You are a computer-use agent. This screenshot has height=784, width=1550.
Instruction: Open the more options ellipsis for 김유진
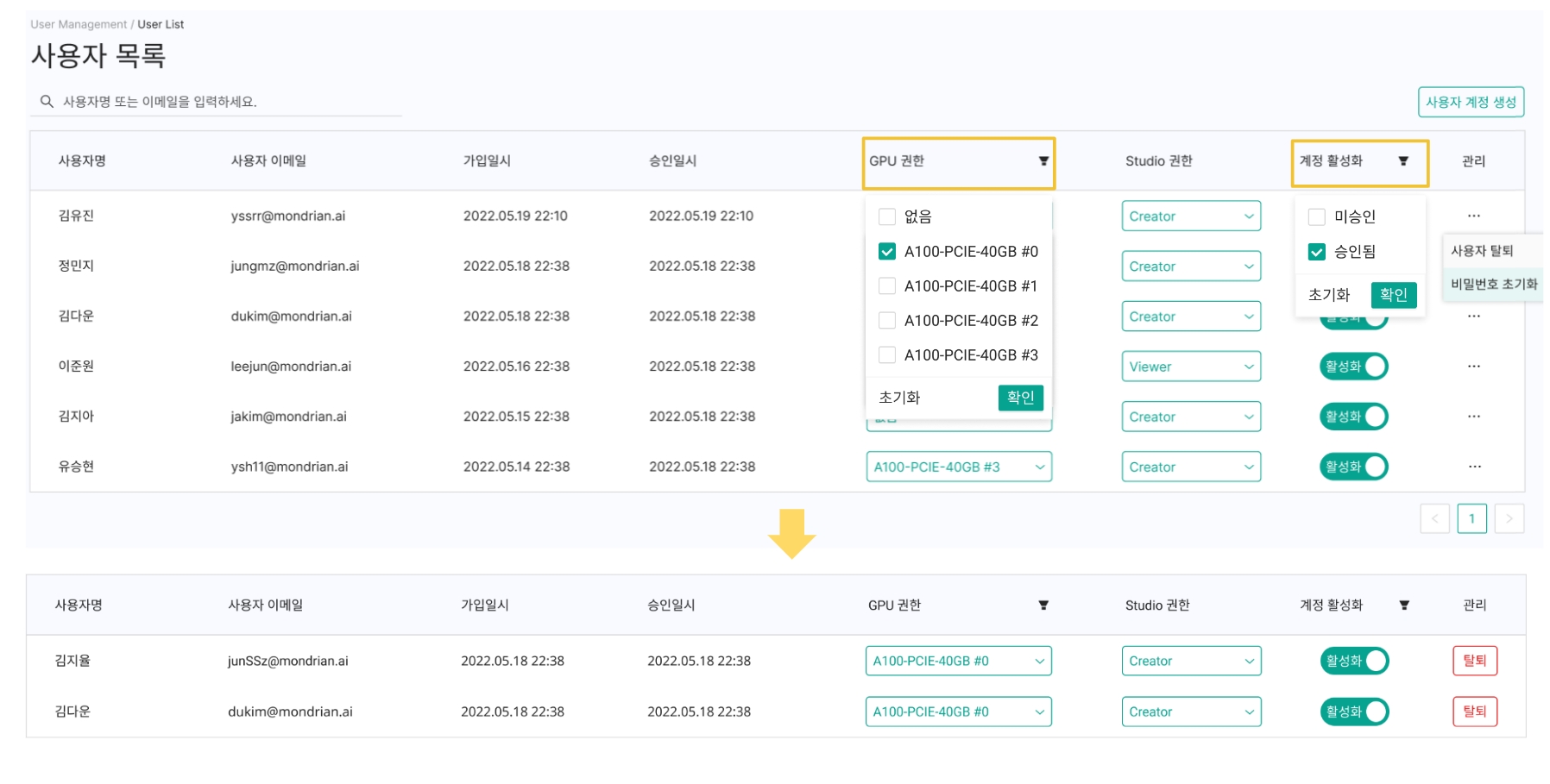(1473, 216)
